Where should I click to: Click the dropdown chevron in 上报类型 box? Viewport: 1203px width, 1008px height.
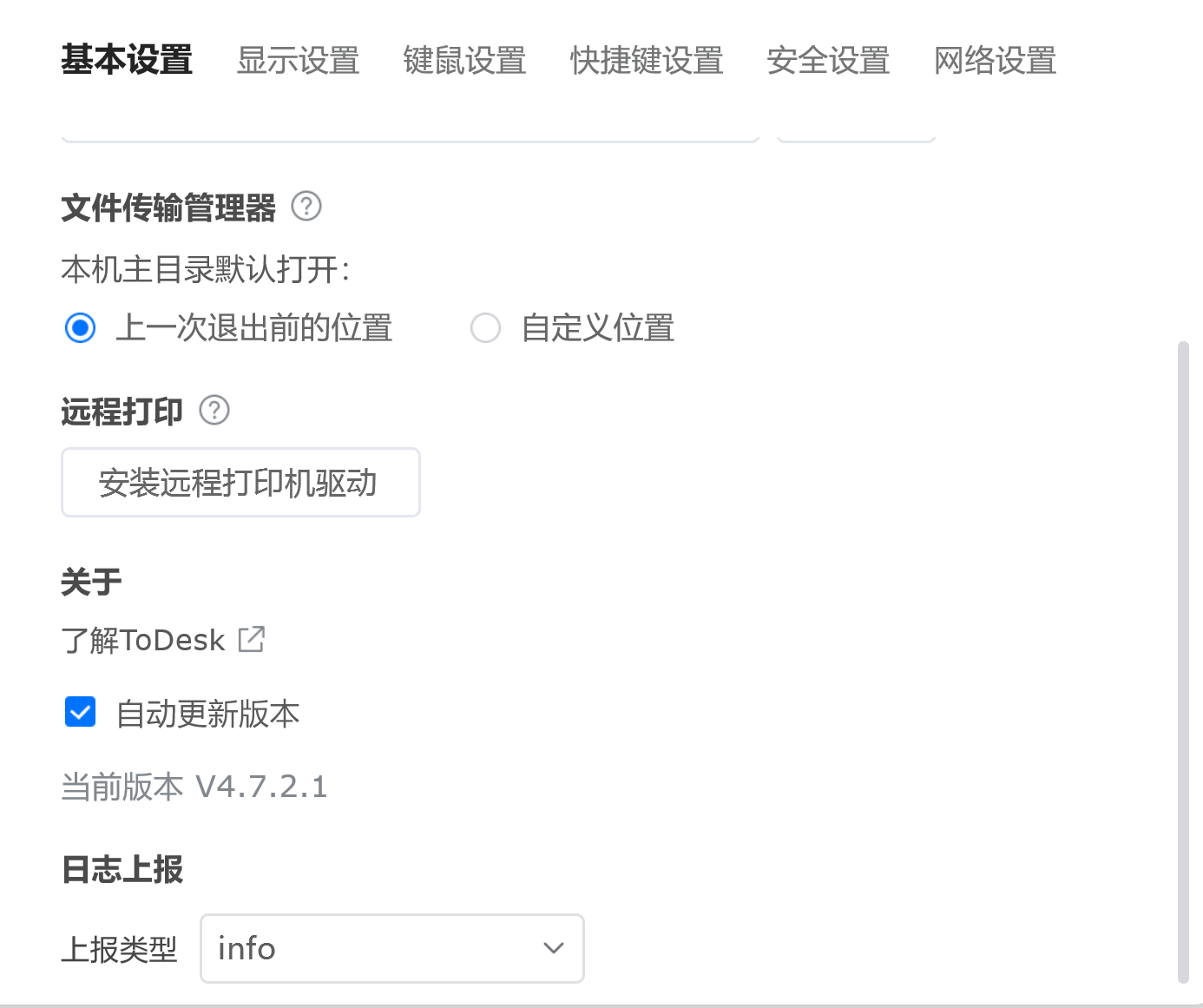tap(554, 948)
